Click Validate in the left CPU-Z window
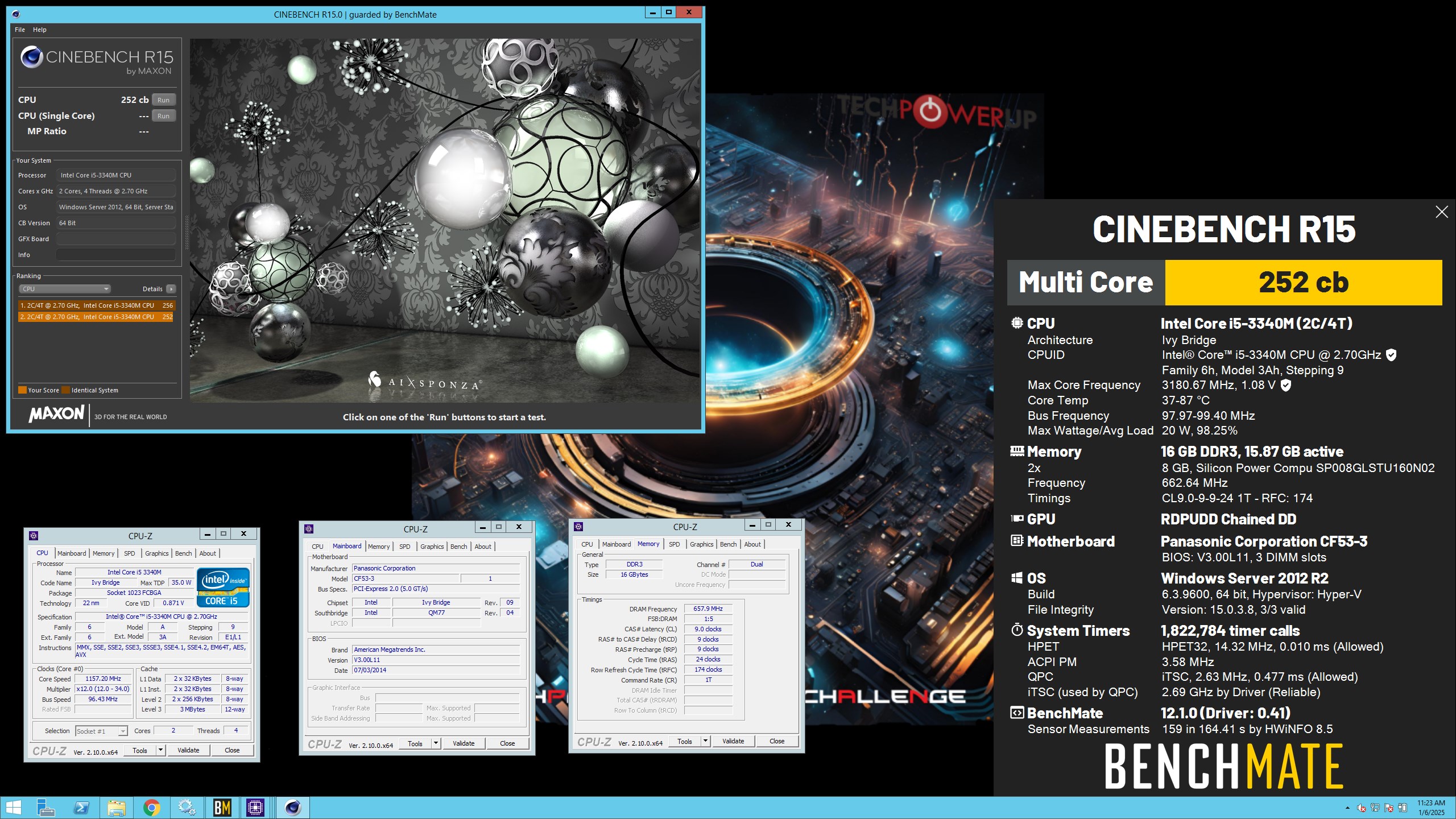The height and width of the screenshot is (819, 1456). pos(188,750)
